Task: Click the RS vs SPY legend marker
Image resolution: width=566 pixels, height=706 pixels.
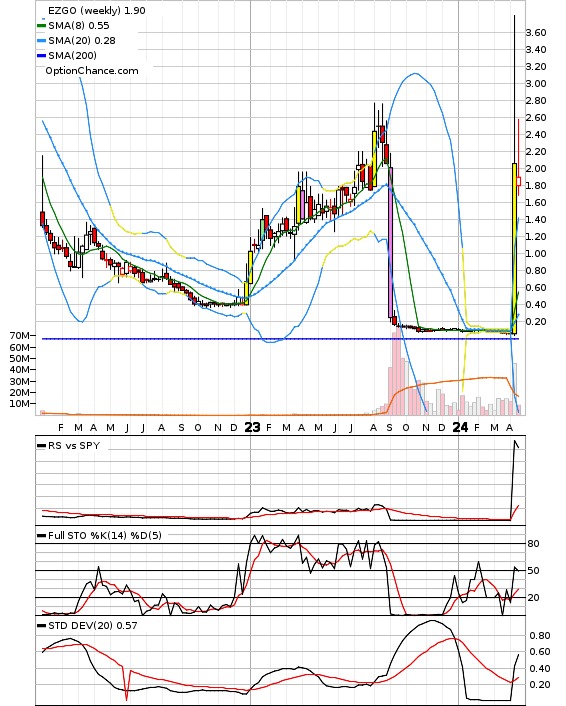Action: [41, 446]
